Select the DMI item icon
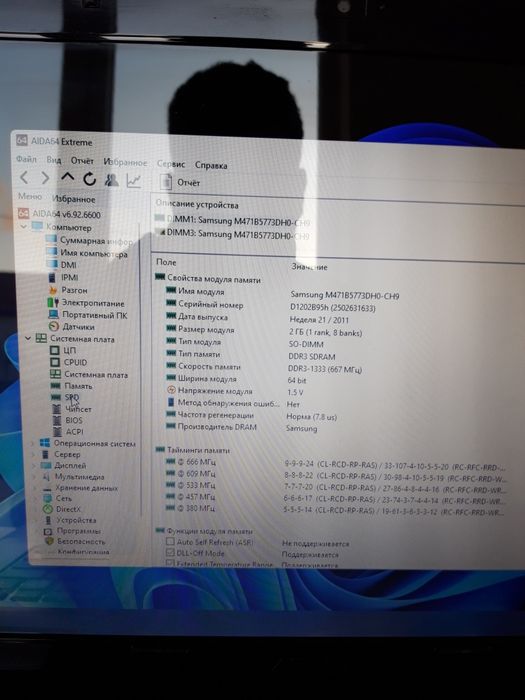Viewport: 525px width, 700px height. 53,264
